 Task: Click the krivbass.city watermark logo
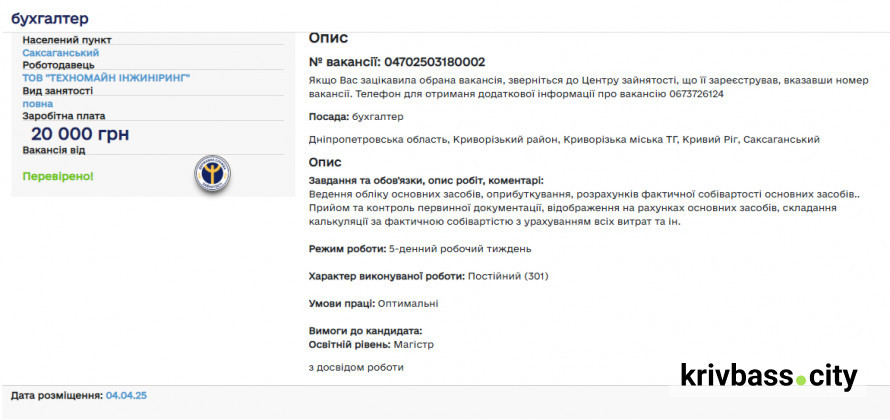[x=769, y=377]
